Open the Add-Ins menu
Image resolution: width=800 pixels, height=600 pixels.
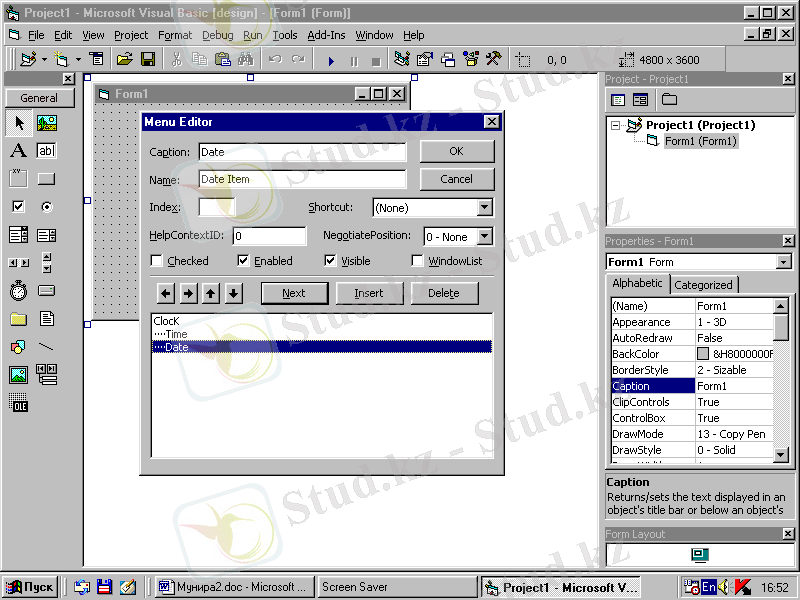326,35
